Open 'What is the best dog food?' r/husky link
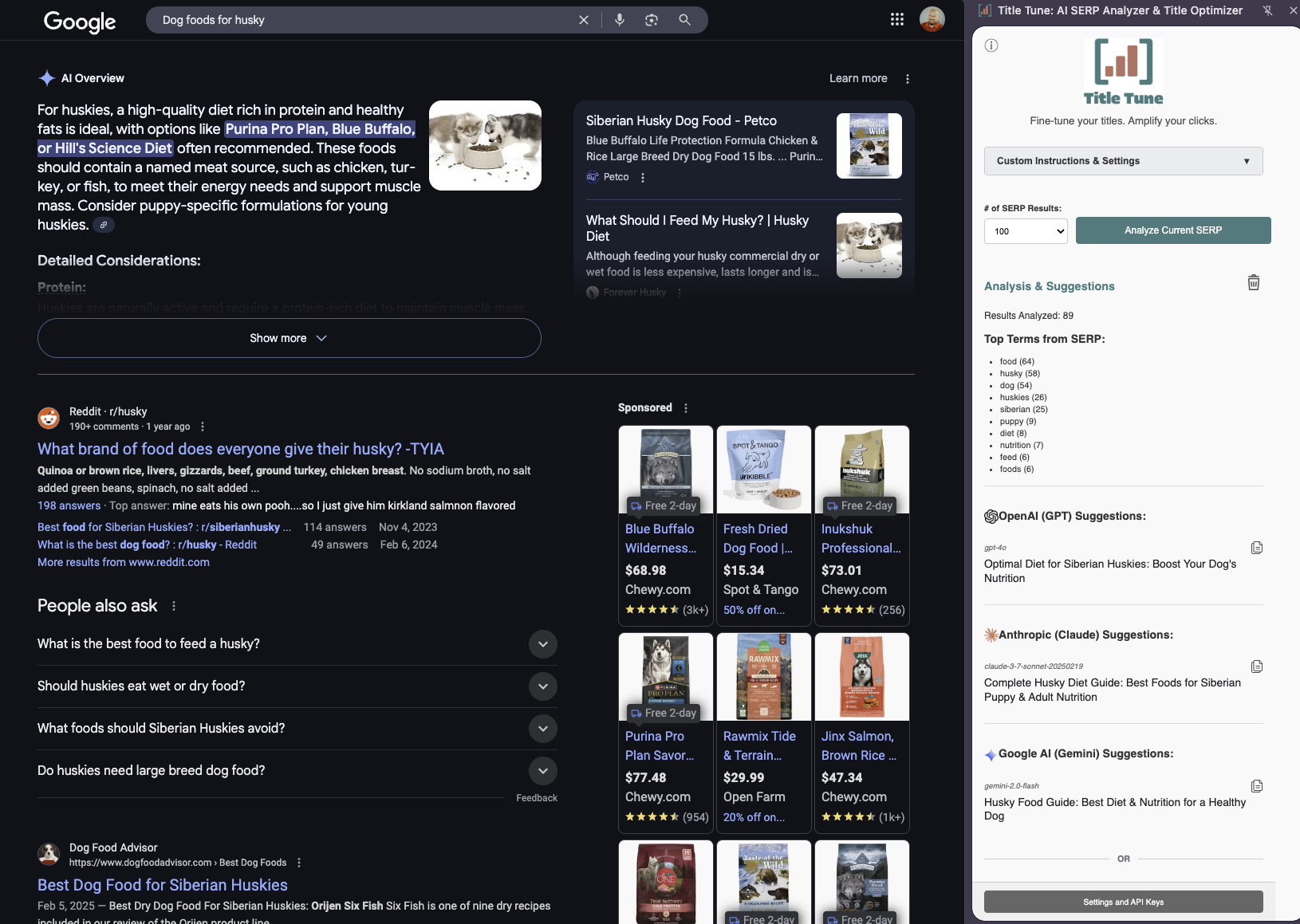Screen dimensions: 1300x924 [147, 545]
